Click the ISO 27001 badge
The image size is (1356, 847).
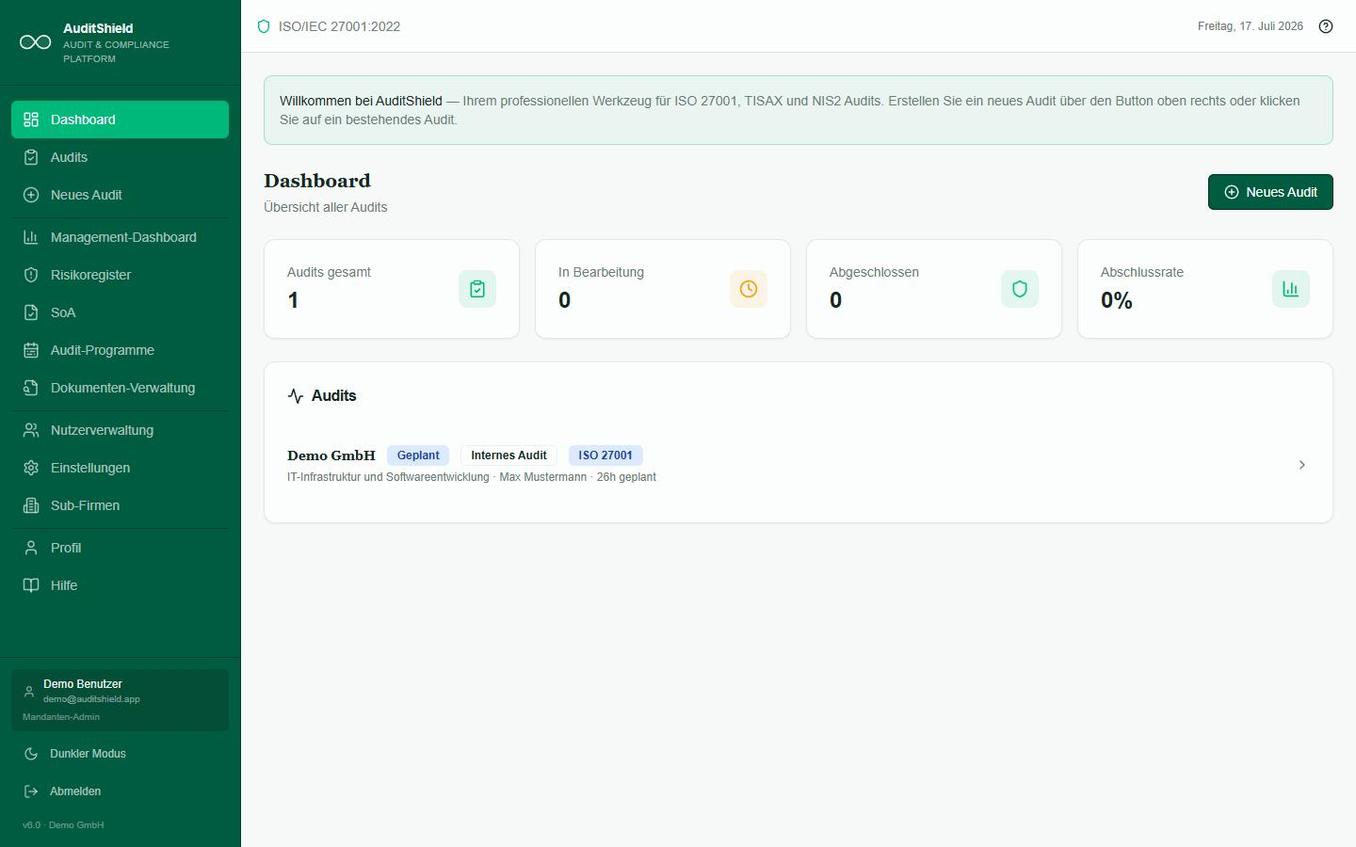[x=606, y=455]
